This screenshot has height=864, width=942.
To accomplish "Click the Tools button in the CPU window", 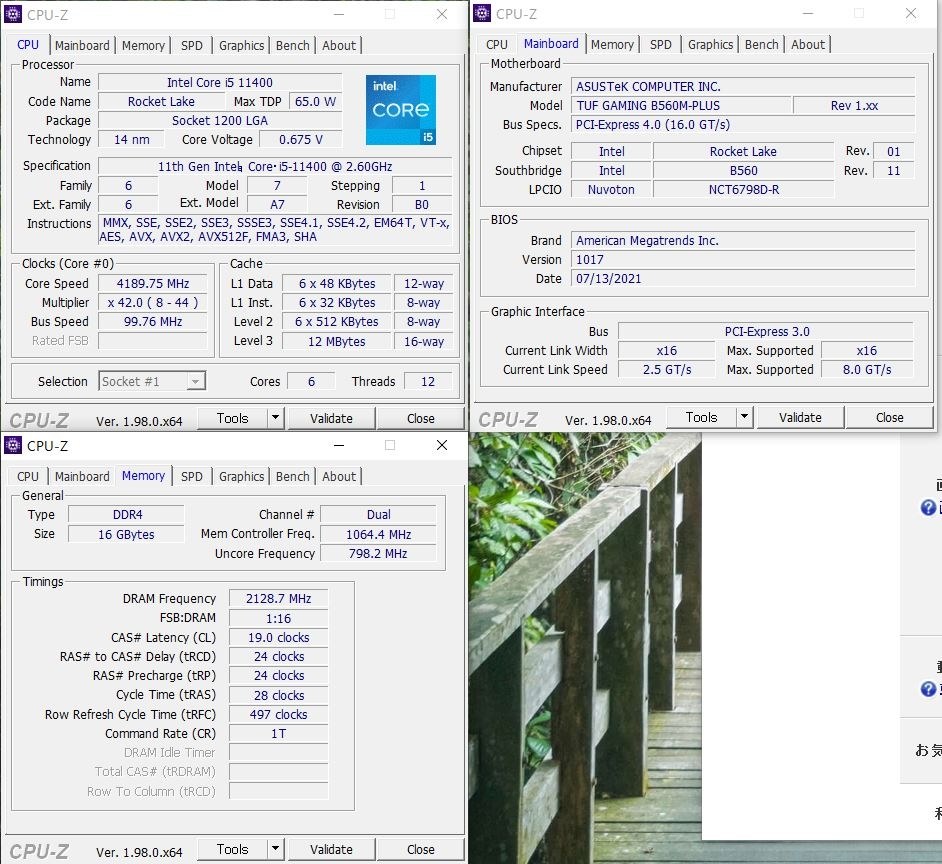I will coord(232,418).
